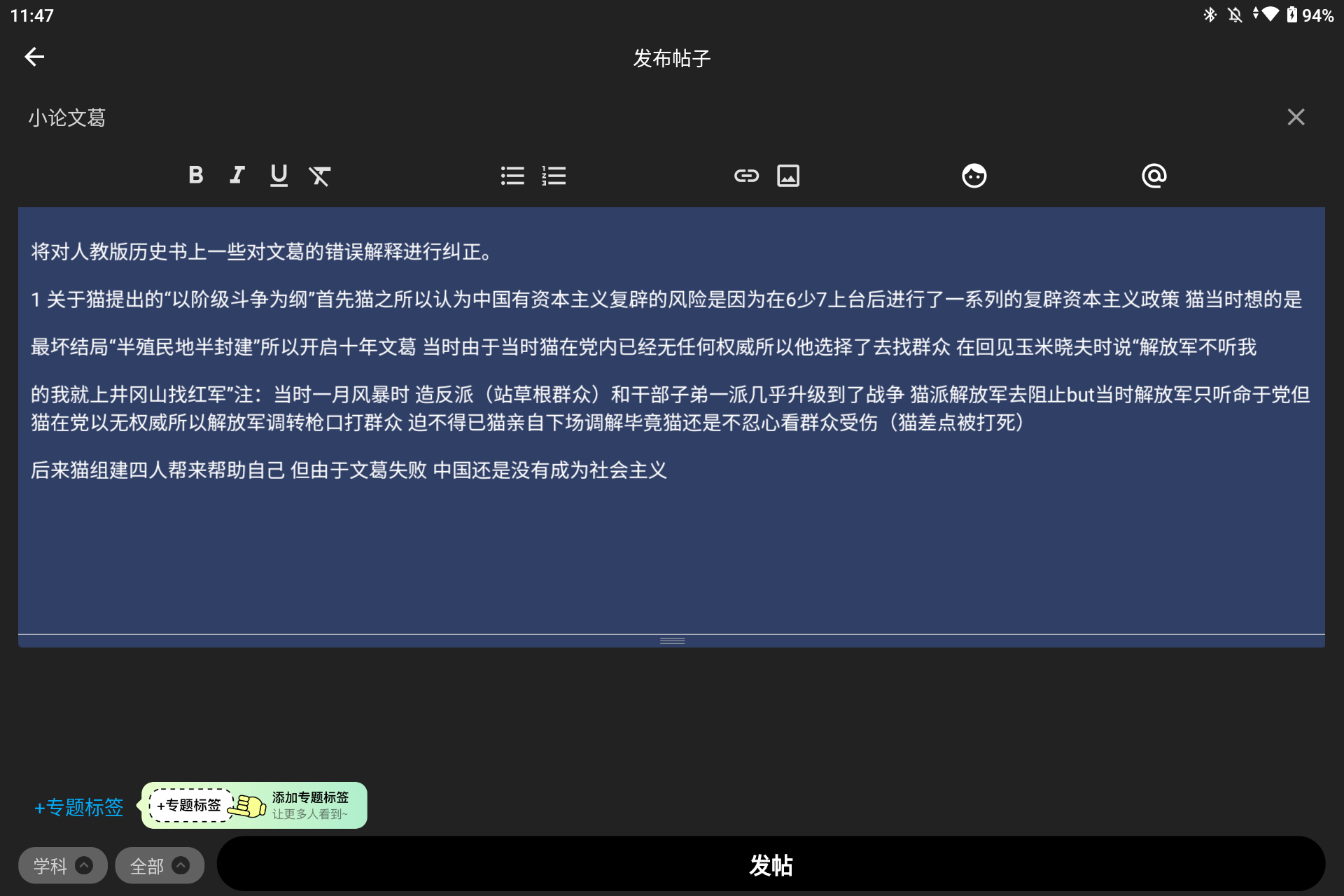Add a topic tag via +专题标签
Screen dimensions: 1344x896
point(78,807)
